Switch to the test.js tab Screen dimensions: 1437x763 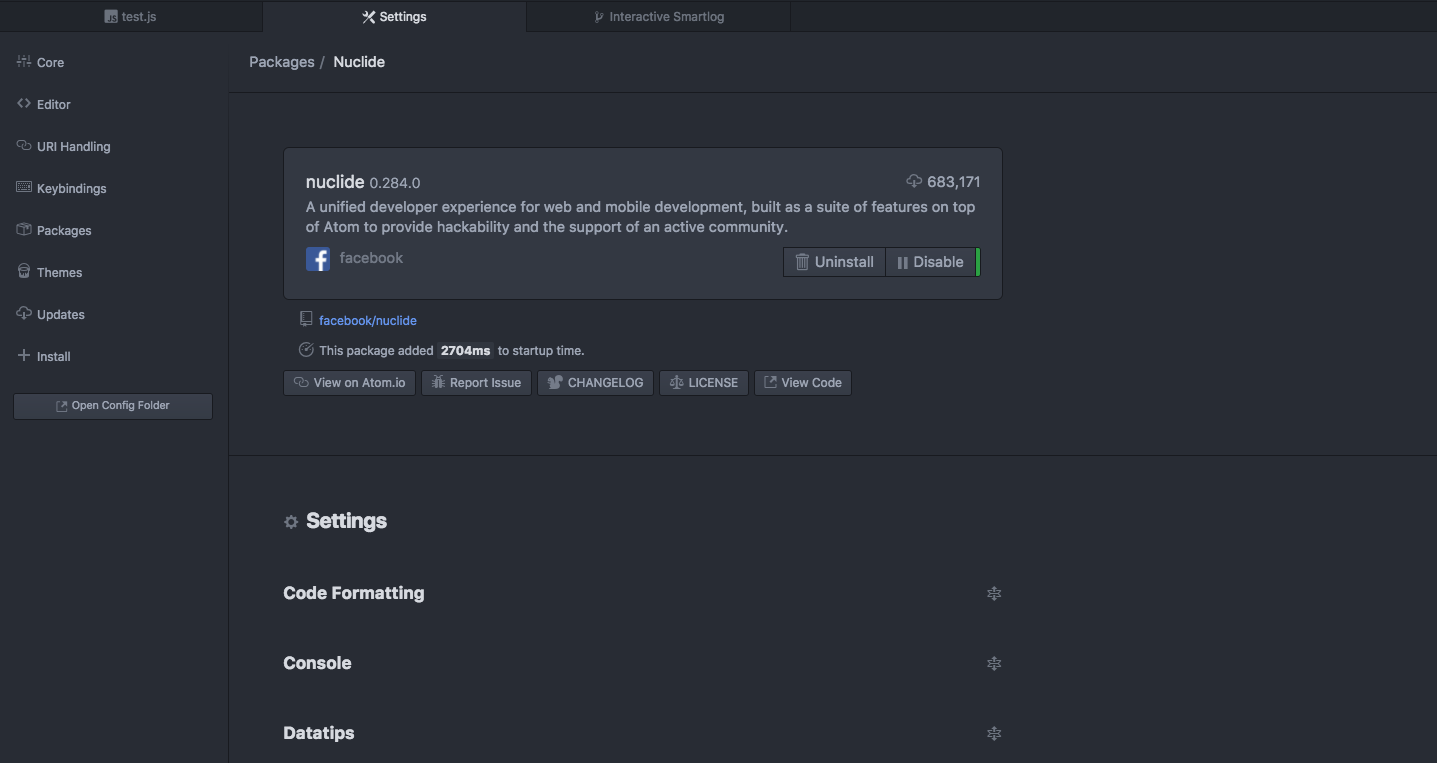pos(130,16)
